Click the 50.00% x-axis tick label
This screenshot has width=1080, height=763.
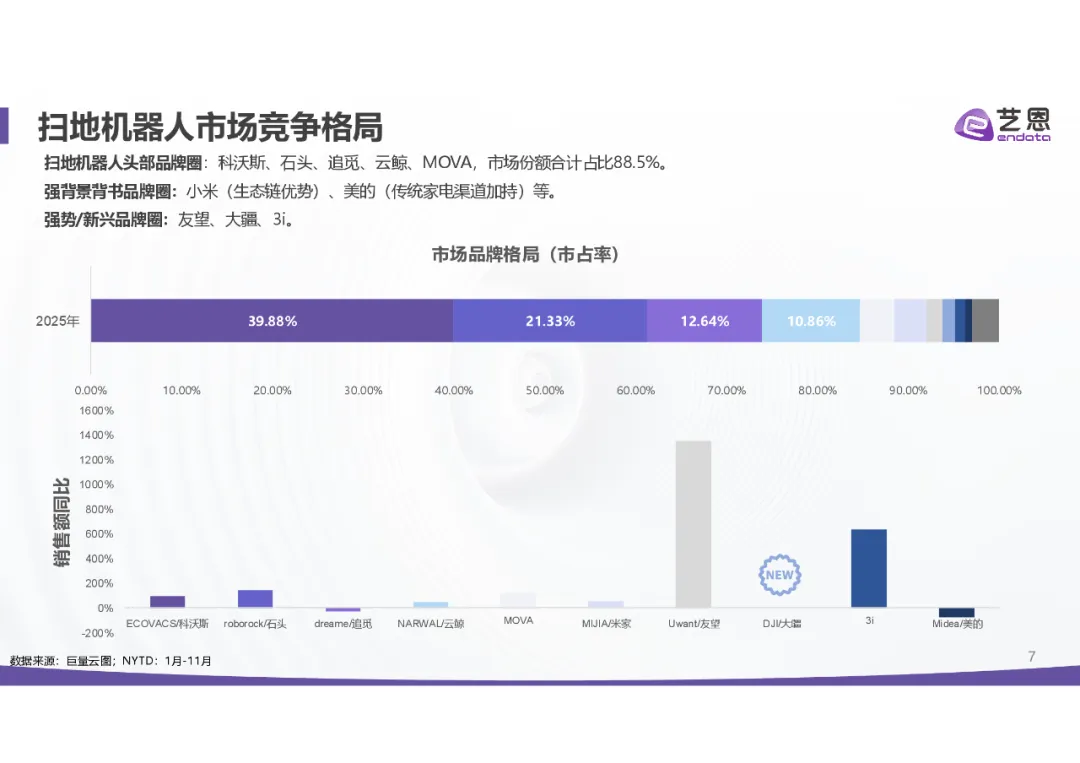545,390
